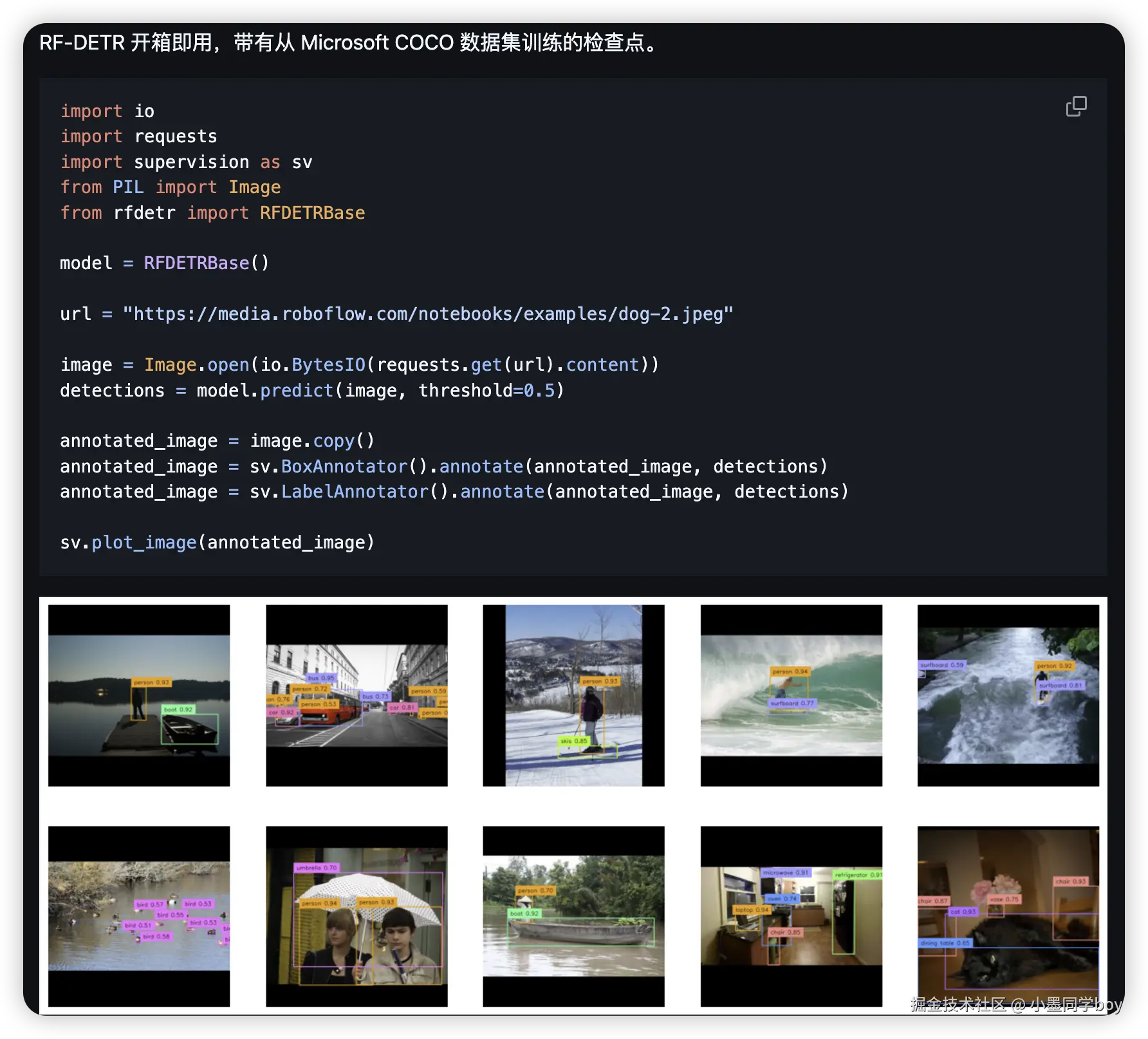Open the umbrella with two persons thumbnail
Image resolution: width=1148 pixels, height=1039 pixels.
[356, 916]
